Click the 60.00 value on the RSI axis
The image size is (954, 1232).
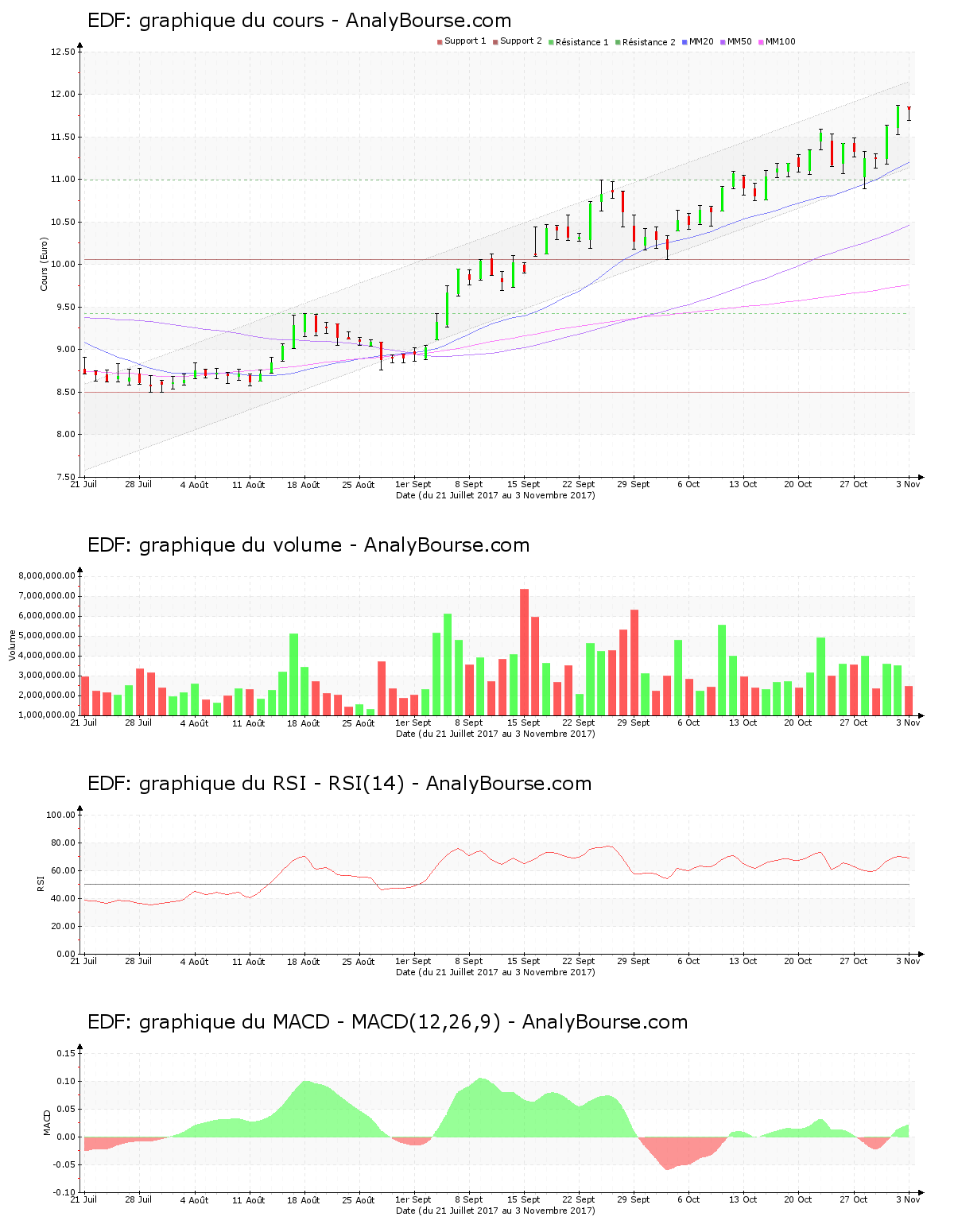coord(63,871)
